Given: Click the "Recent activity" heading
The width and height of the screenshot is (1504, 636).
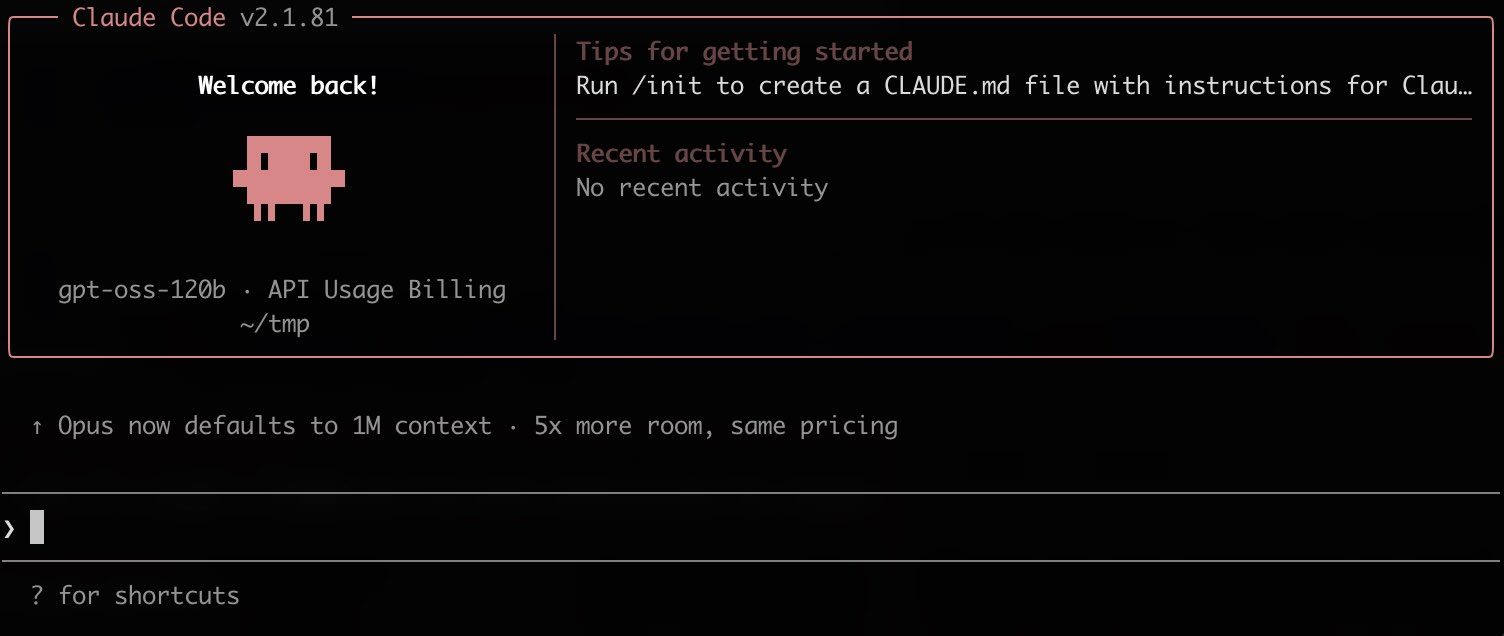Looking at the screenshot, I should coord(681,154).
